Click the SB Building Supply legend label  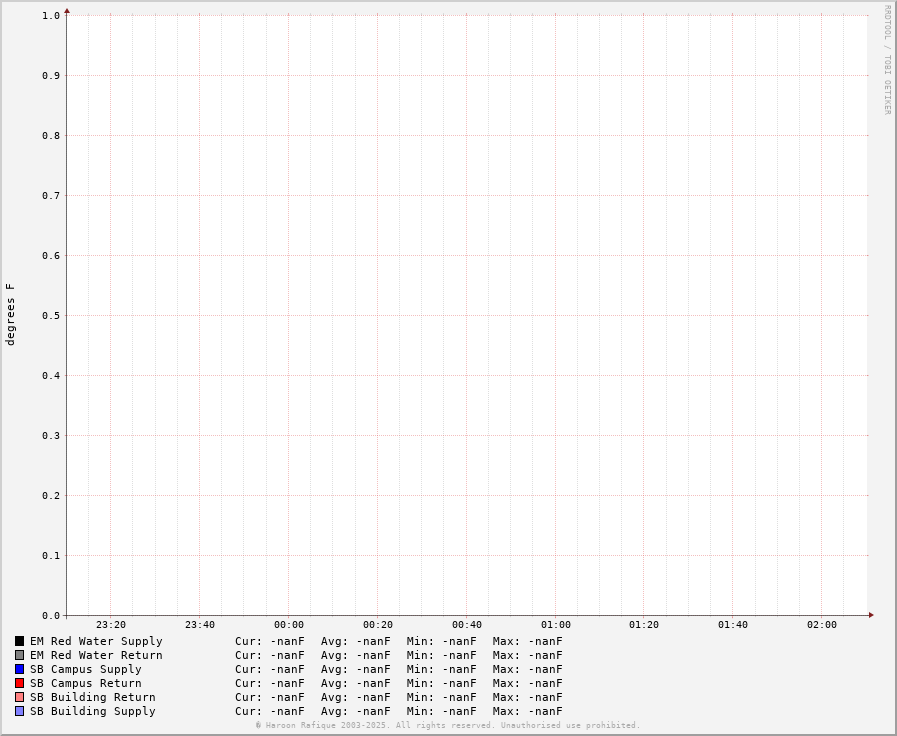92,711
